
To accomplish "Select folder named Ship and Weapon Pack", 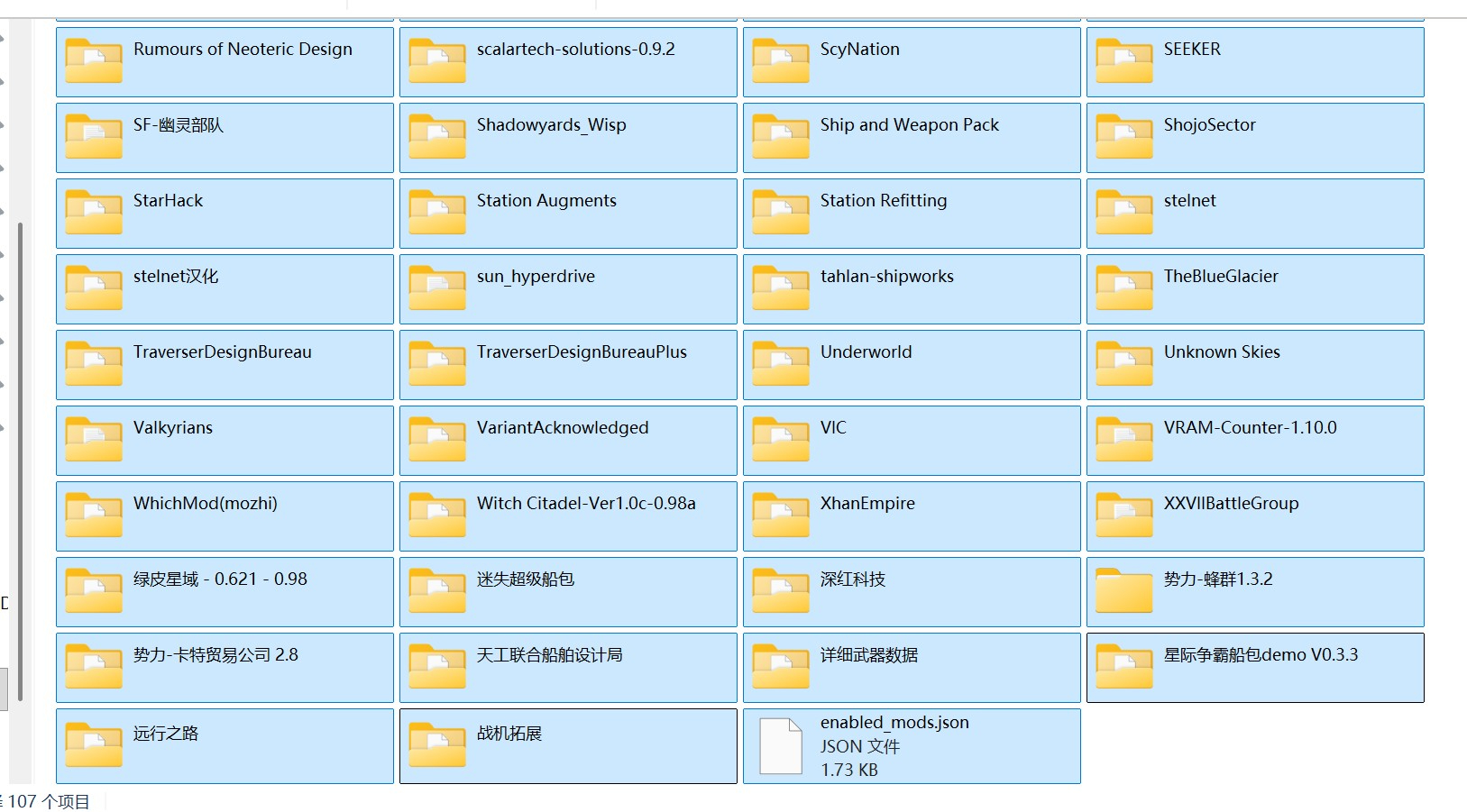I will 909,125.
